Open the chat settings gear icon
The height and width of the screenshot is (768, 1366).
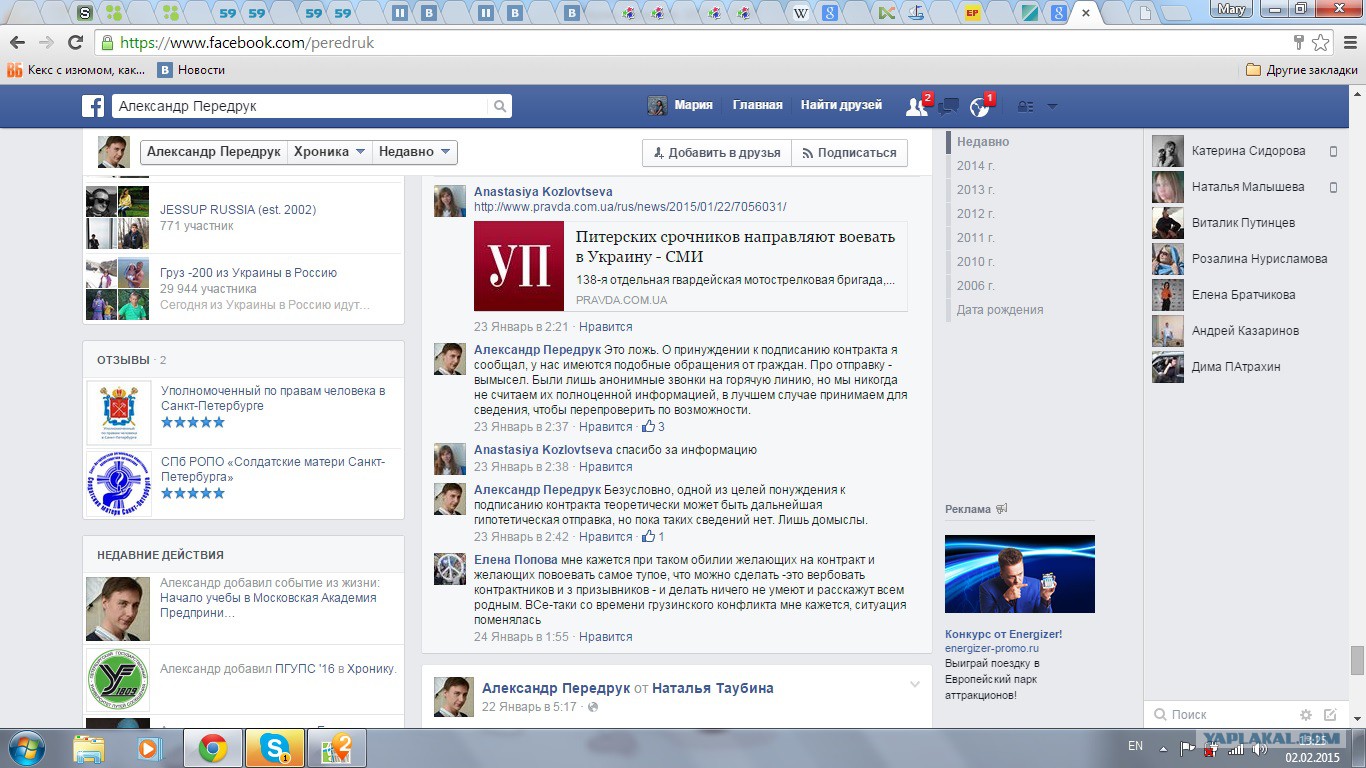[x=1305, y=715]
